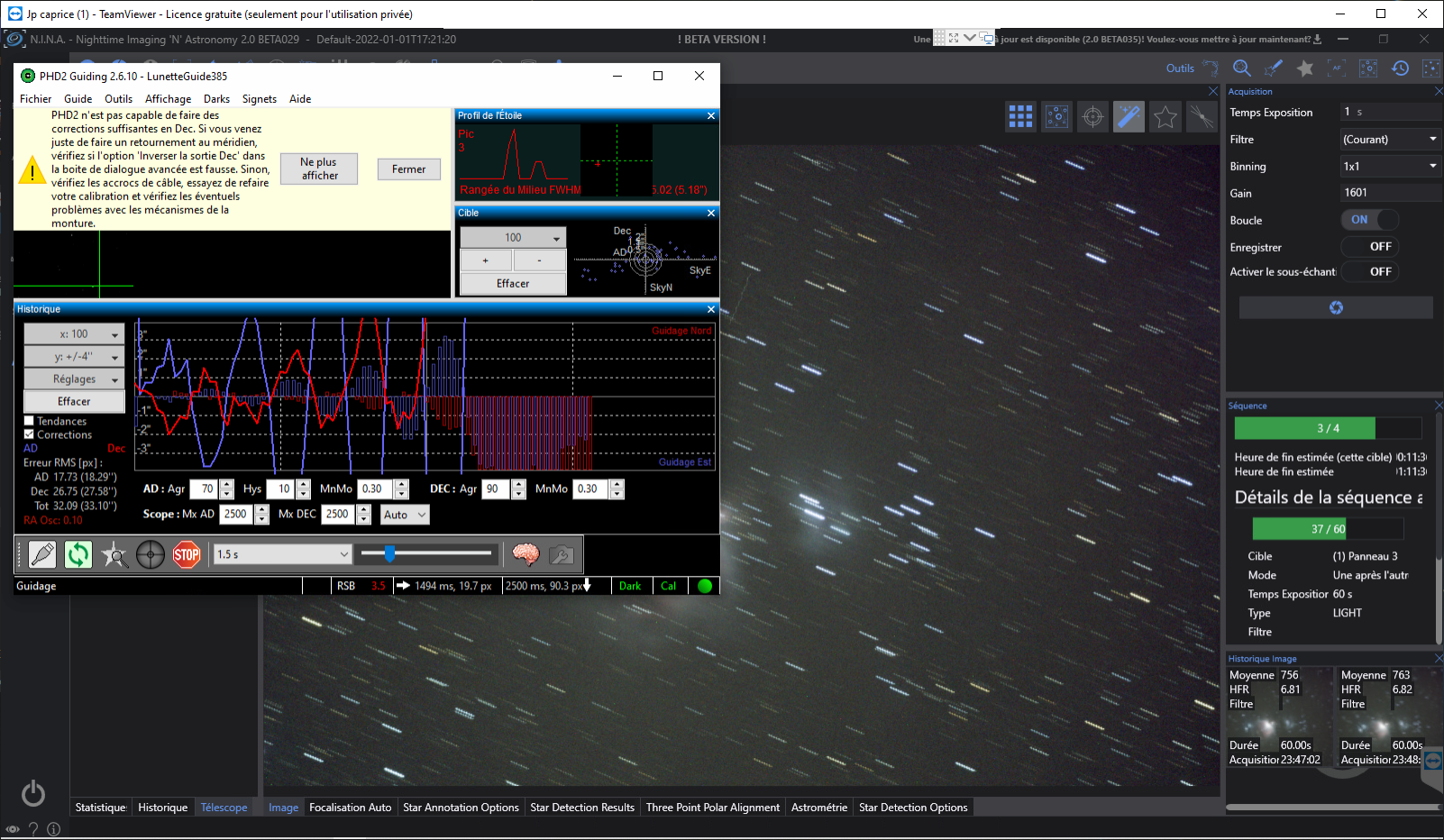This screenshot has height=840, width=1444.
Task: Click the crosshair guide button in PHD2
Action: click(151, 554)
